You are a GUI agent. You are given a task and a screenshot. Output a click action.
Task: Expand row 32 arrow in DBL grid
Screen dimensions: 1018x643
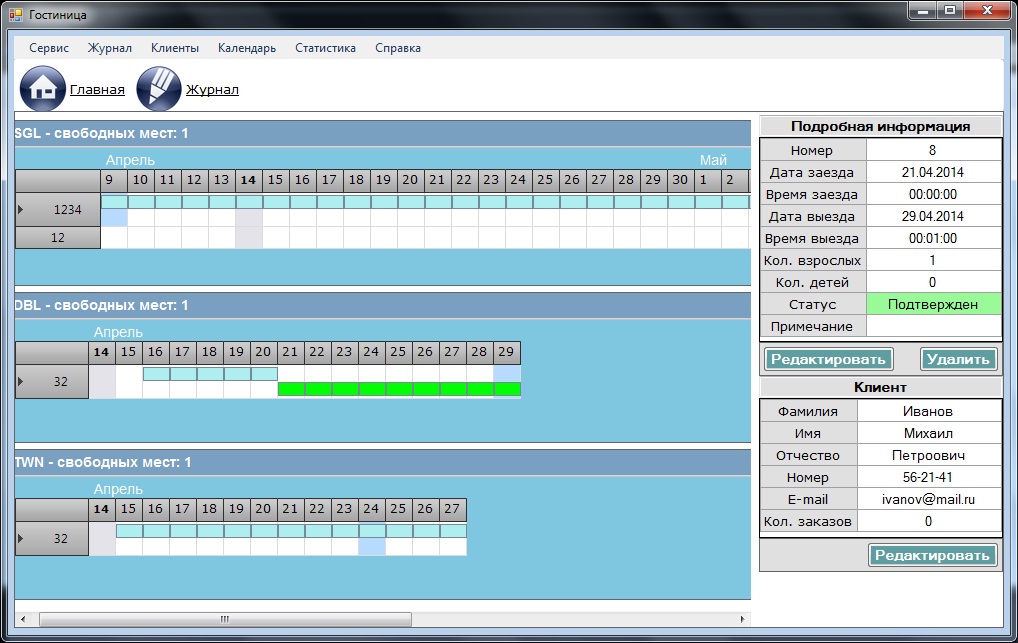coord(20,381)
